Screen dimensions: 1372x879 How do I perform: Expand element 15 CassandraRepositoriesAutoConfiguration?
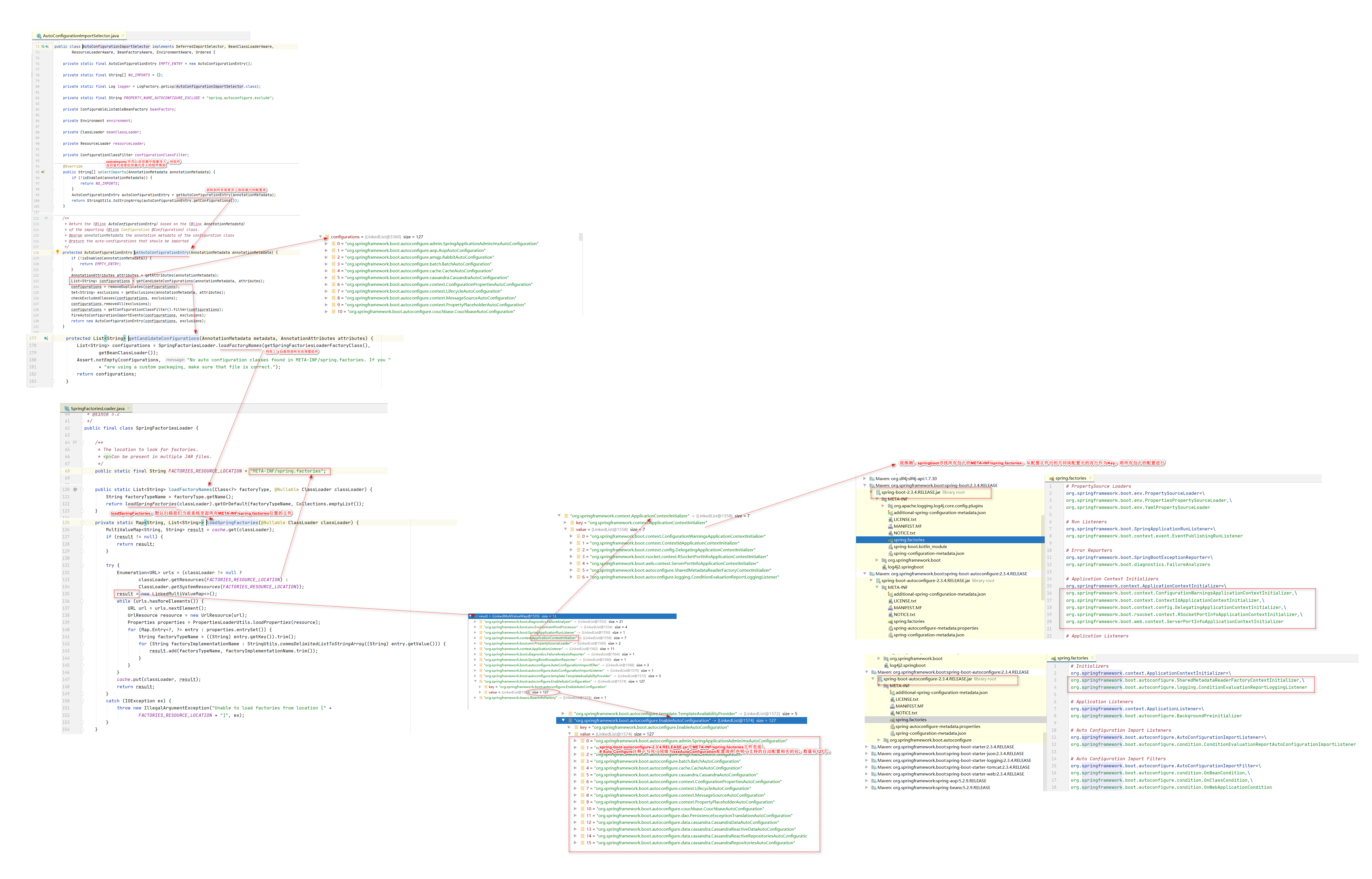coord(575,843)
